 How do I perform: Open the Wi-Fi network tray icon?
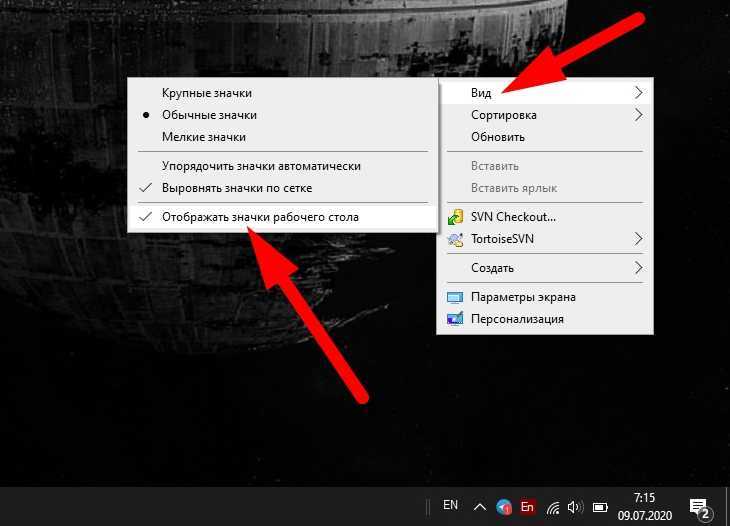pos(553,507)
